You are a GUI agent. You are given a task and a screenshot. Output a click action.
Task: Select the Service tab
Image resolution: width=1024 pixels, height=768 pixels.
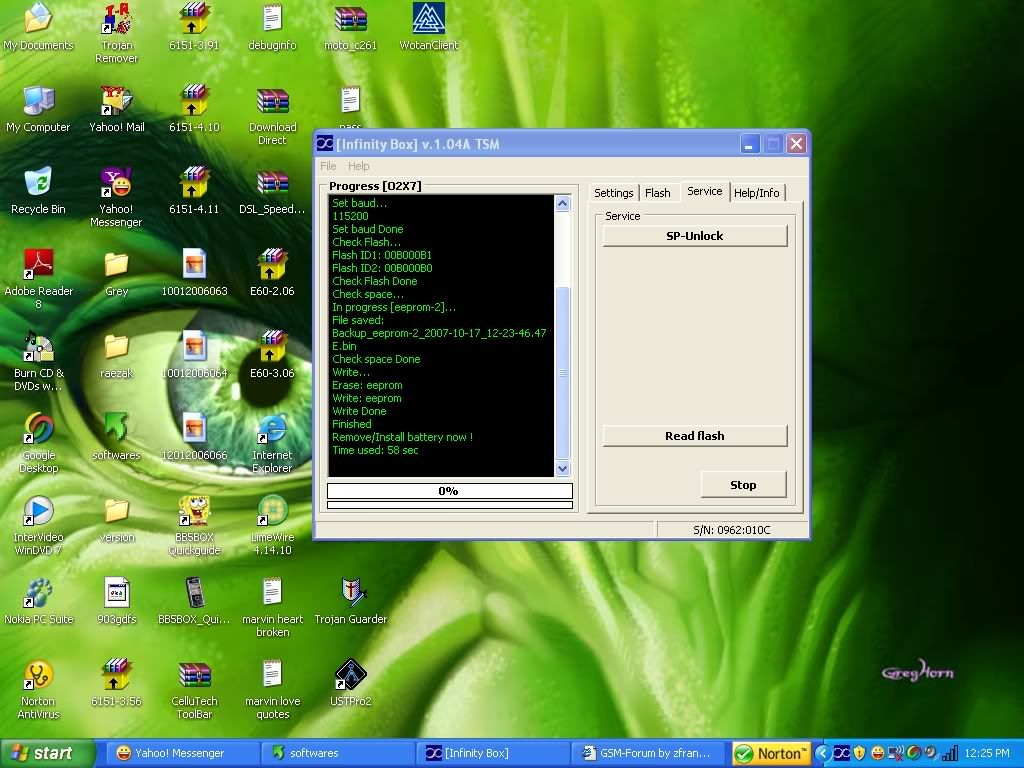(705, 191)
